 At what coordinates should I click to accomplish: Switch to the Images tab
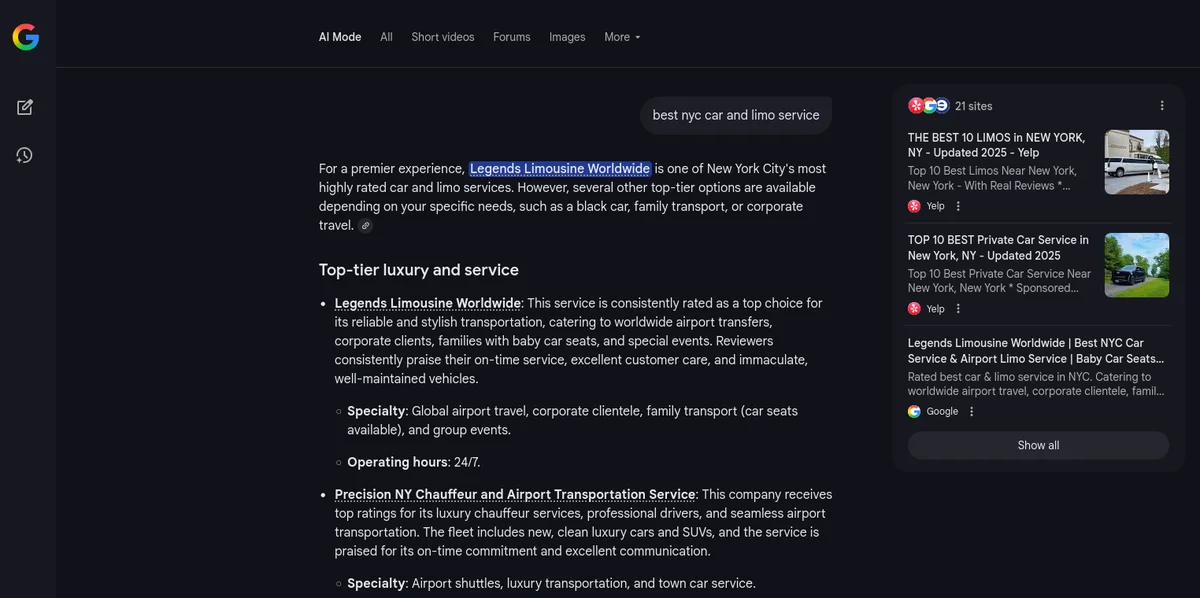(567, 37)
